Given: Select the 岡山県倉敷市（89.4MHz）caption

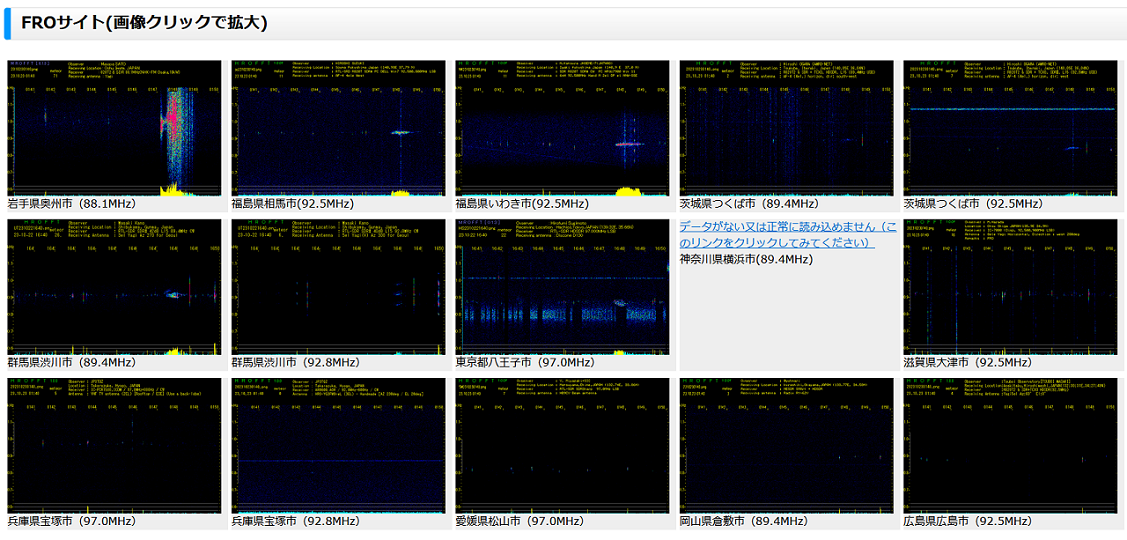Looking at the screenshot, I should (745, 521).
